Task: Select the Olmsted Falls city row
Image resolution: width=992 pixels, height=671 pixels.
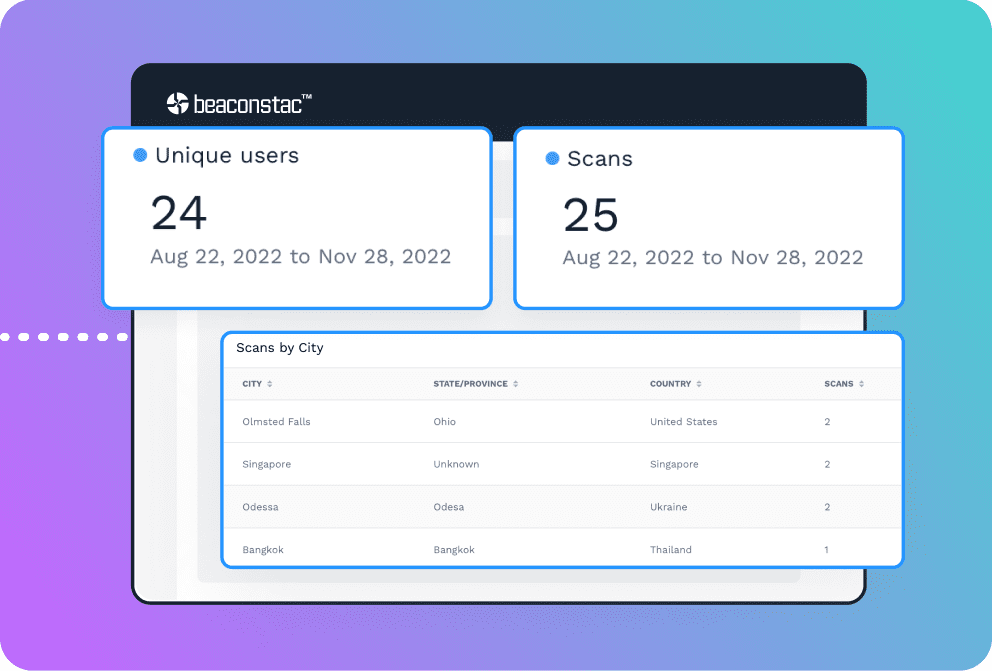Action: point(276,422)
